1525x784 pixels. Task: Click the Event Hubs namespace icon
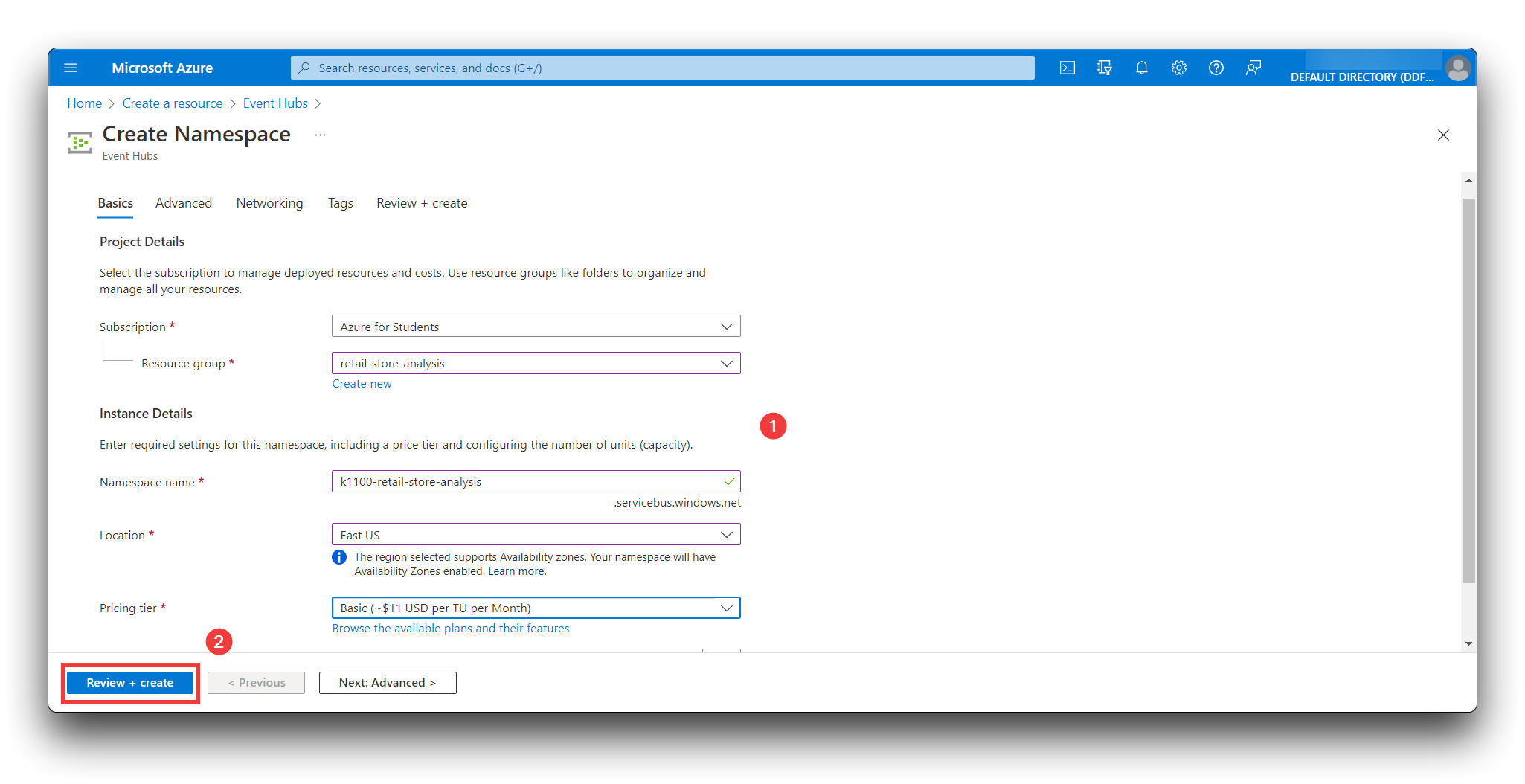click(80, 142)
